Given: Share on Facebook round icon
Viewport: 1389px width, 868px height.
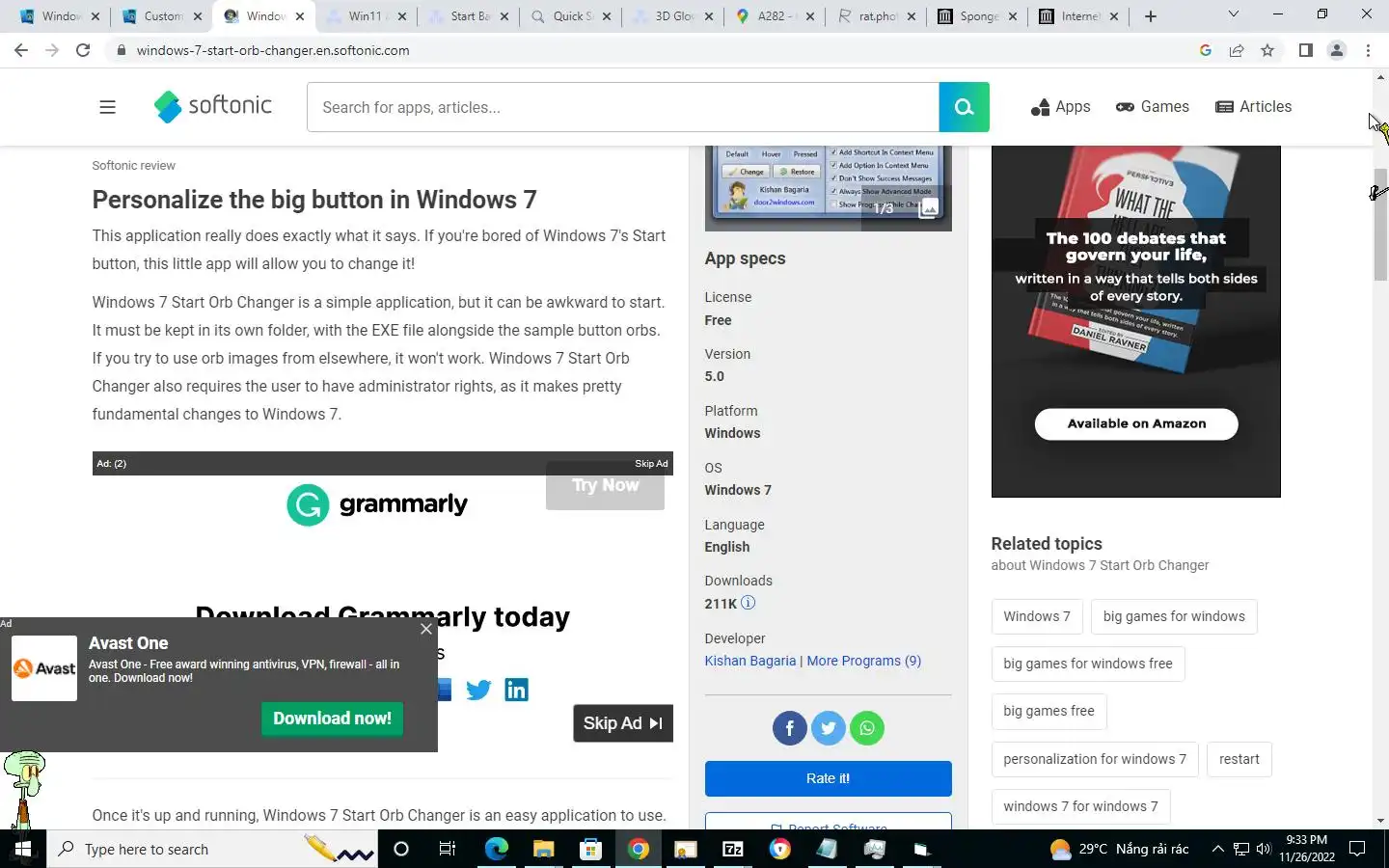Looking at the screenshot, I should [x=789, y=728].
